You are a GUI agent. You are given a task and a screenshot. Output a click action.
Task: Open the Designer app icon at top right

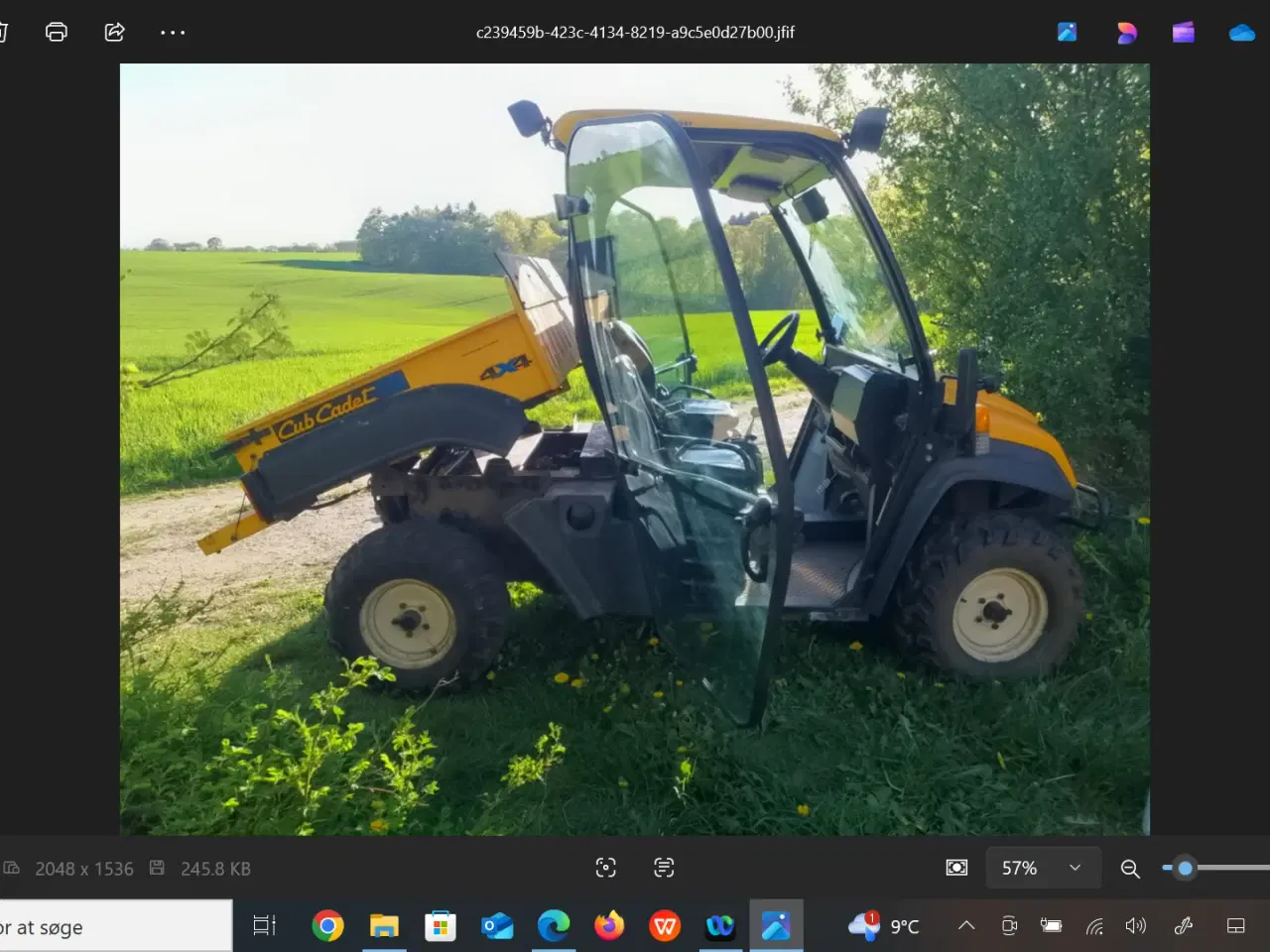point(1126,33)
